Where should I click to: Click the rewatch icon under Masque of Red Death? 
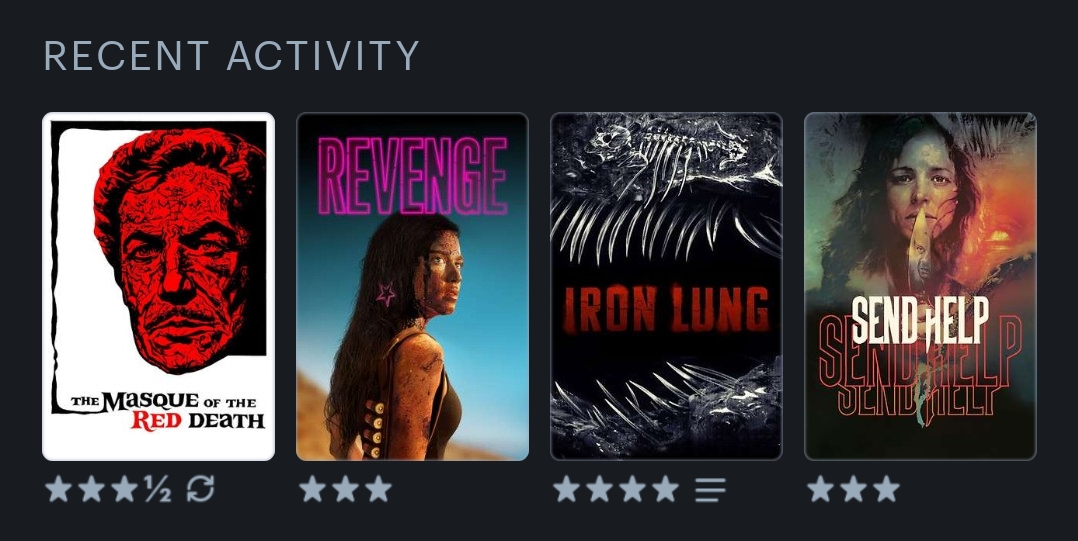pyautogui.click(x=201, y=489)
